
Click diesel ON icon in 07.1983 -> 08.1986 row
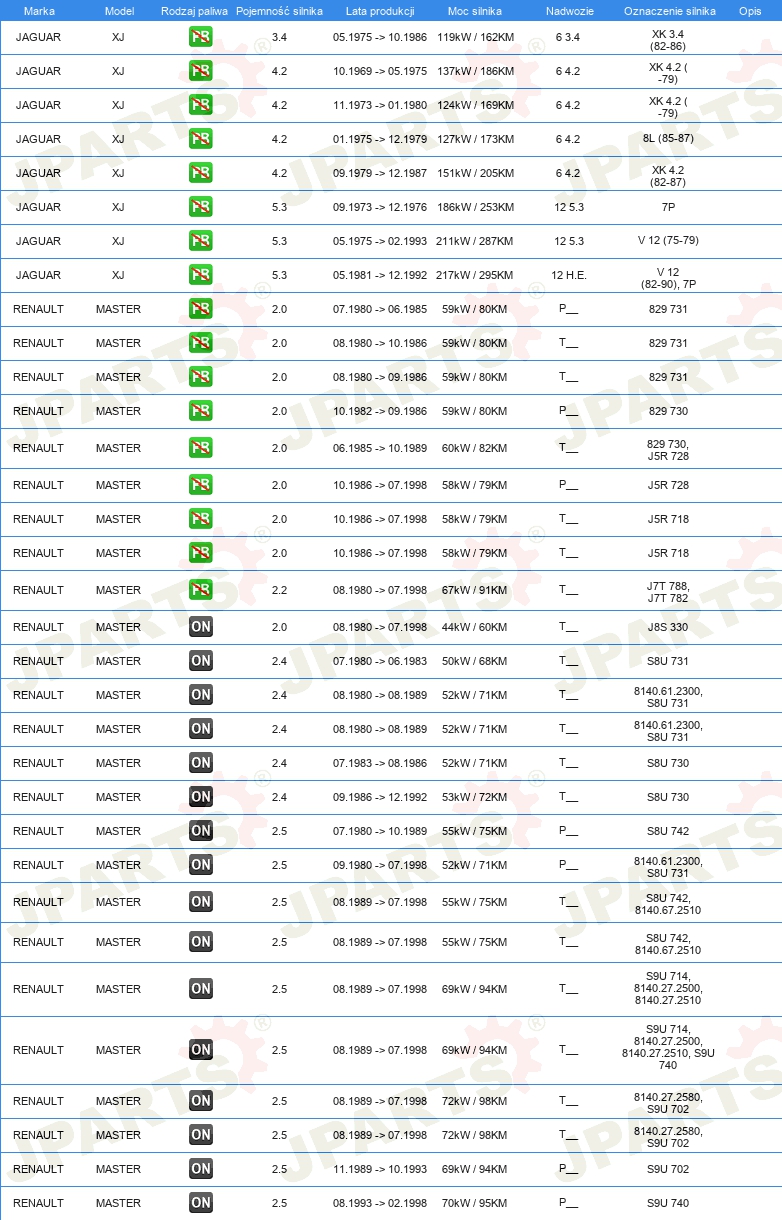(201, 763)
